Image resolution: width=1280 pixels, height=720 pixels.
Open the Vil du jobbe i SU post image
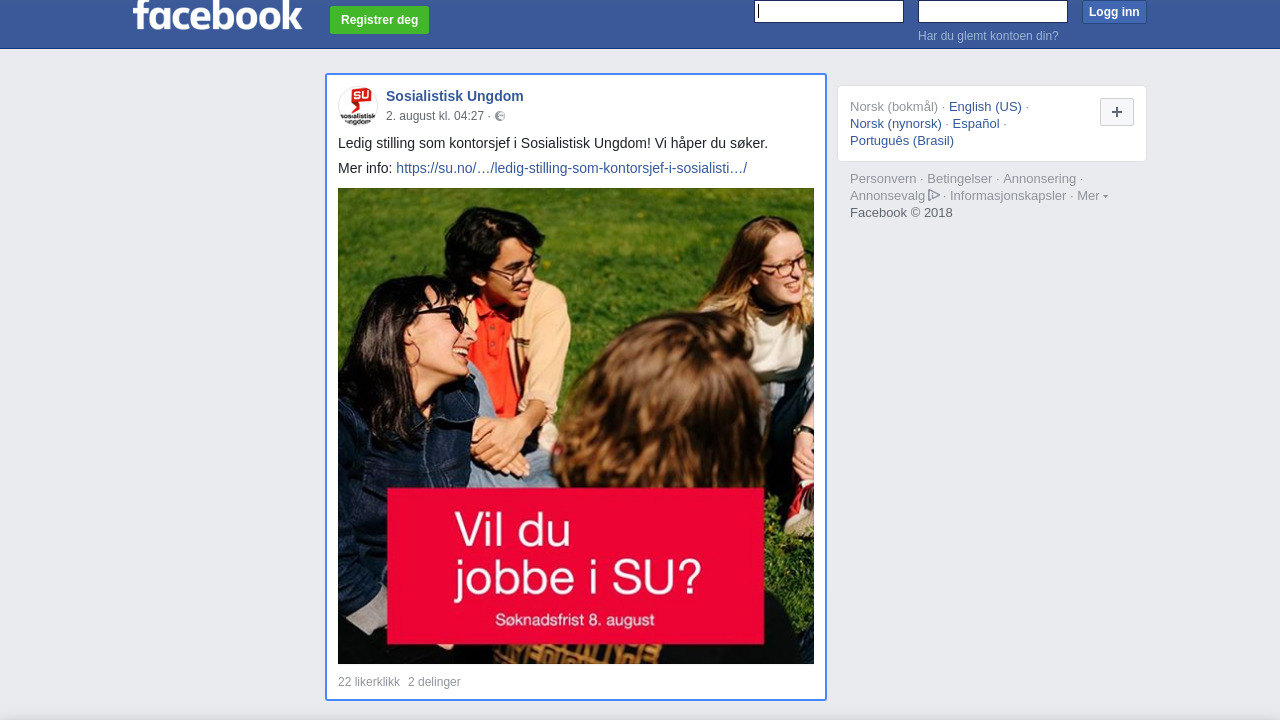(x=576, y=426)
